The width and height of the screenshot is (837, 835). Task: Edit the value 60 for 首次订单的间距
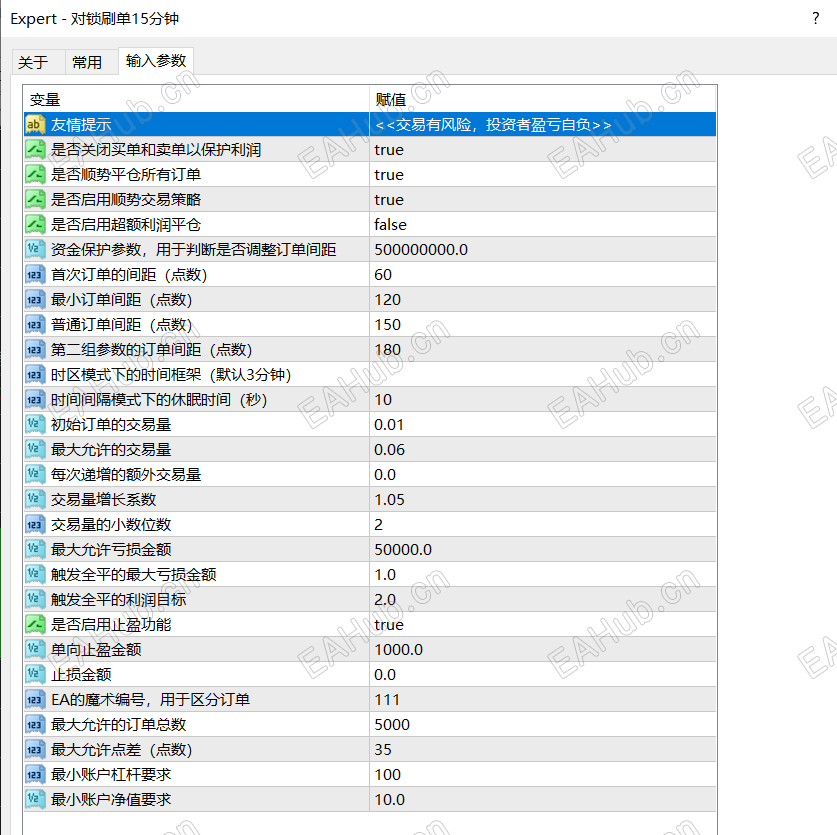click(543, 274)
